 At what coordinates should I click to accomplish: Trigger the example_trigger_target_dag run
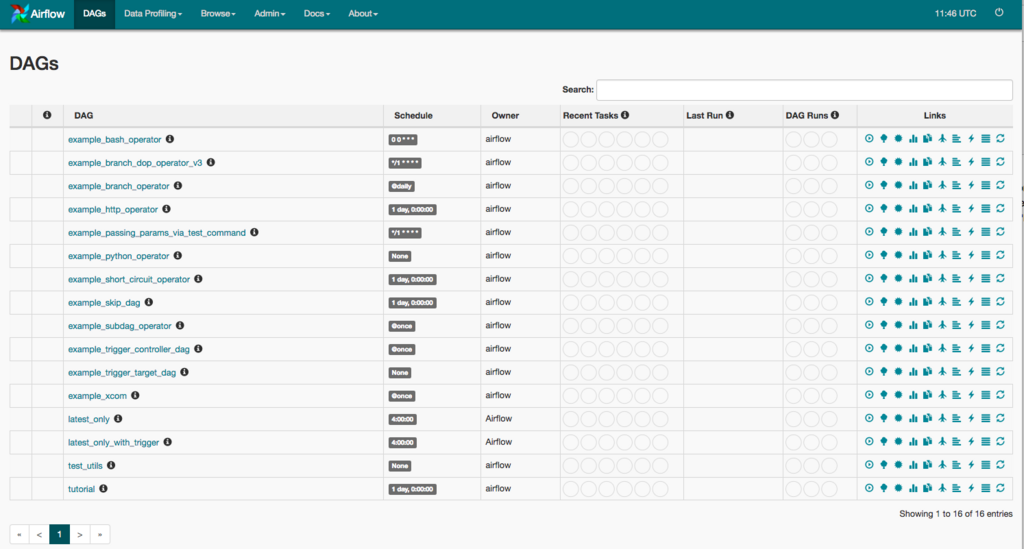click(x=869, y=372)
